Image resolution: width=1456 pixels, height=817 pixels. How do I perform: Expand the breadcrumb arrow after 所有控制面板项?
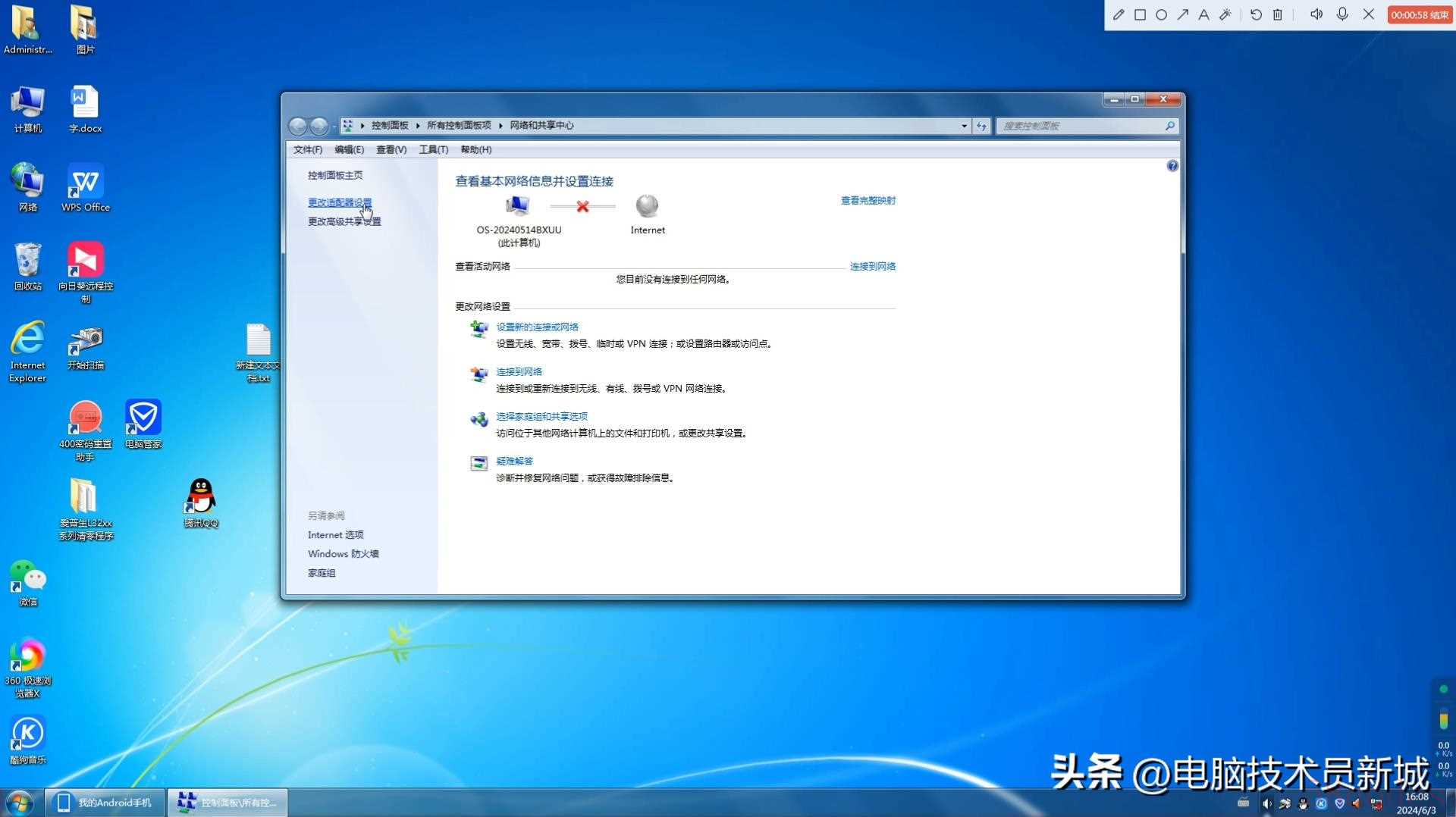(500, 126)
